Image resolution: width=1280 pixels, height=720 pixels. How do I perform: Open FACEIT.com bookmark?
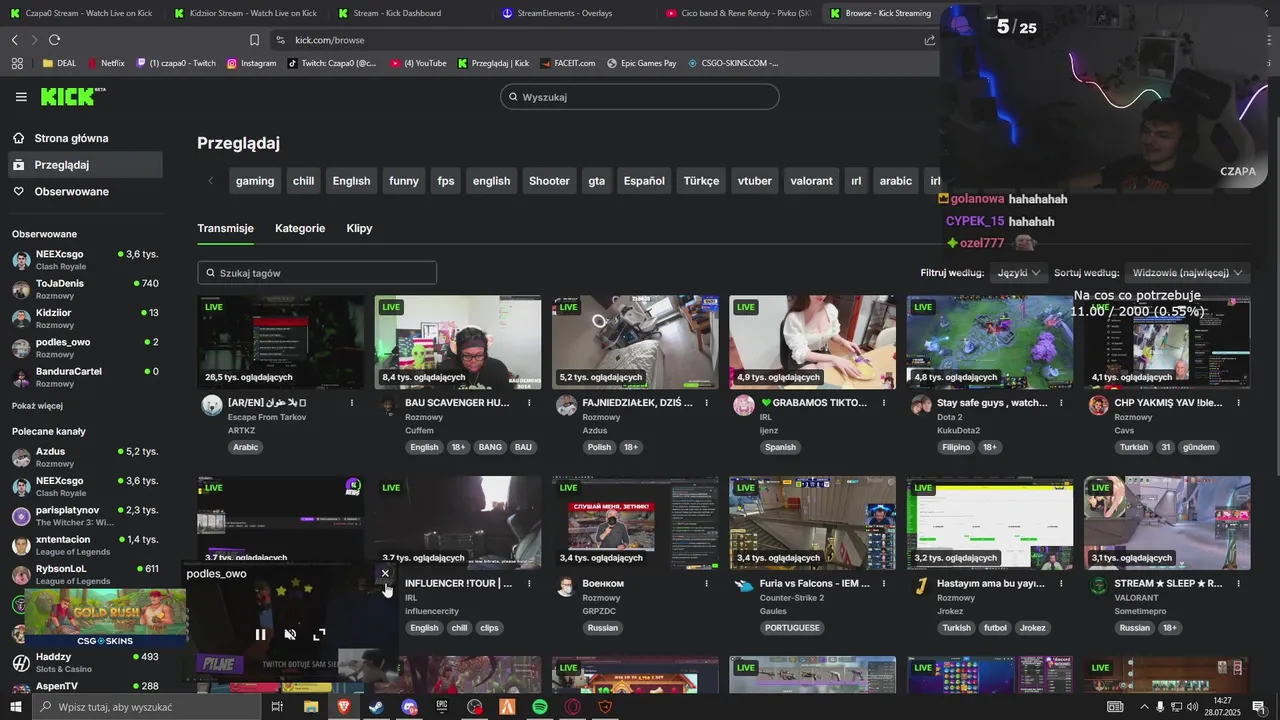click(x=567, y=63)
